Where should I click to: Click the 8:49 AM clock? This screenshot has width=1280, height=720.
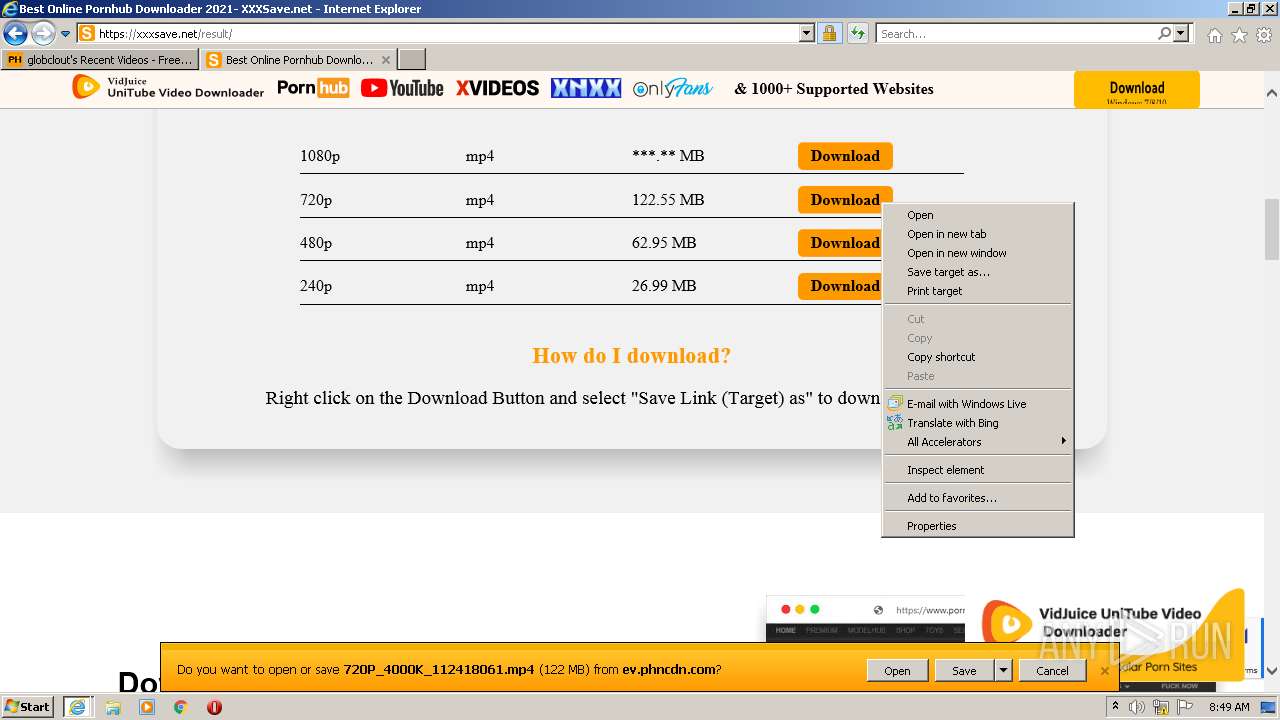pyautogui.click(x=1229, y=707)
